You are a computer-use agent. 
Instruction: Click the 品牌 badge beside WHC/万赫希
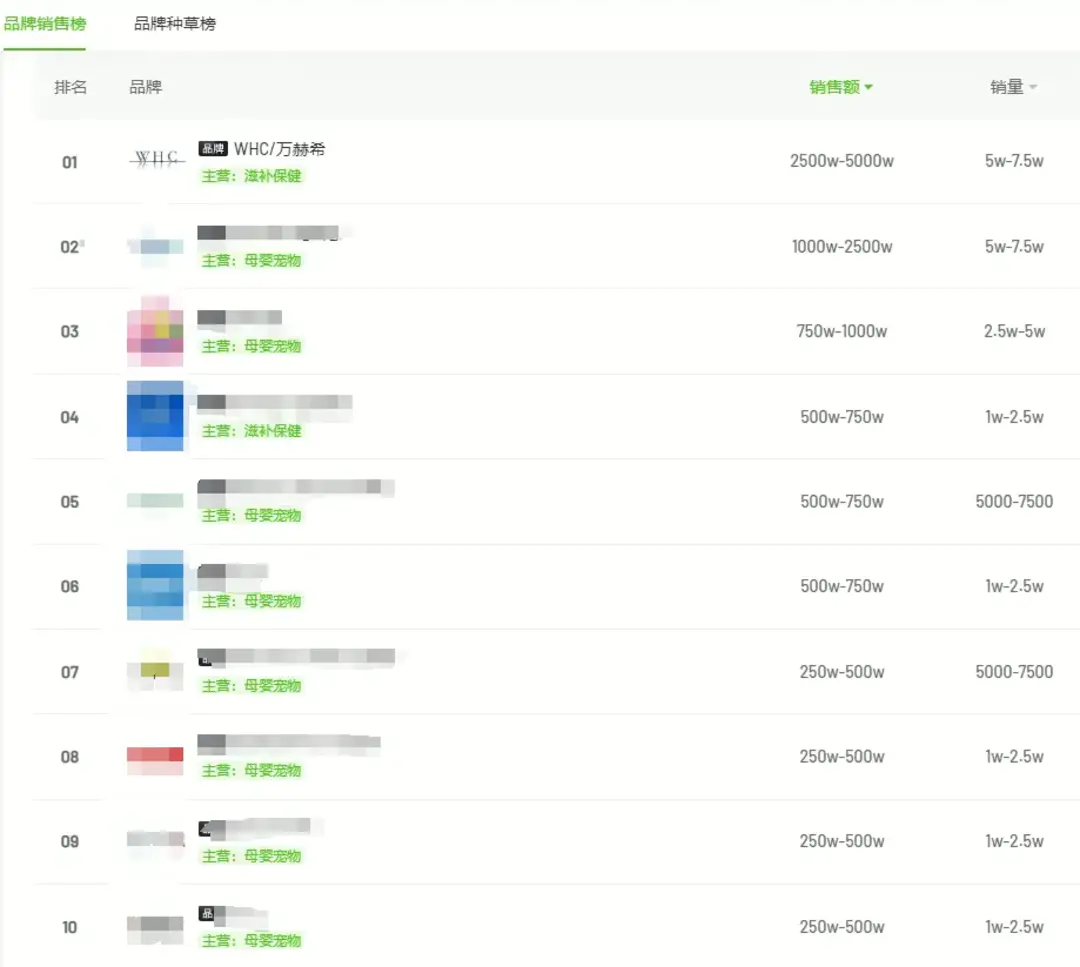[x=213, y=149]
